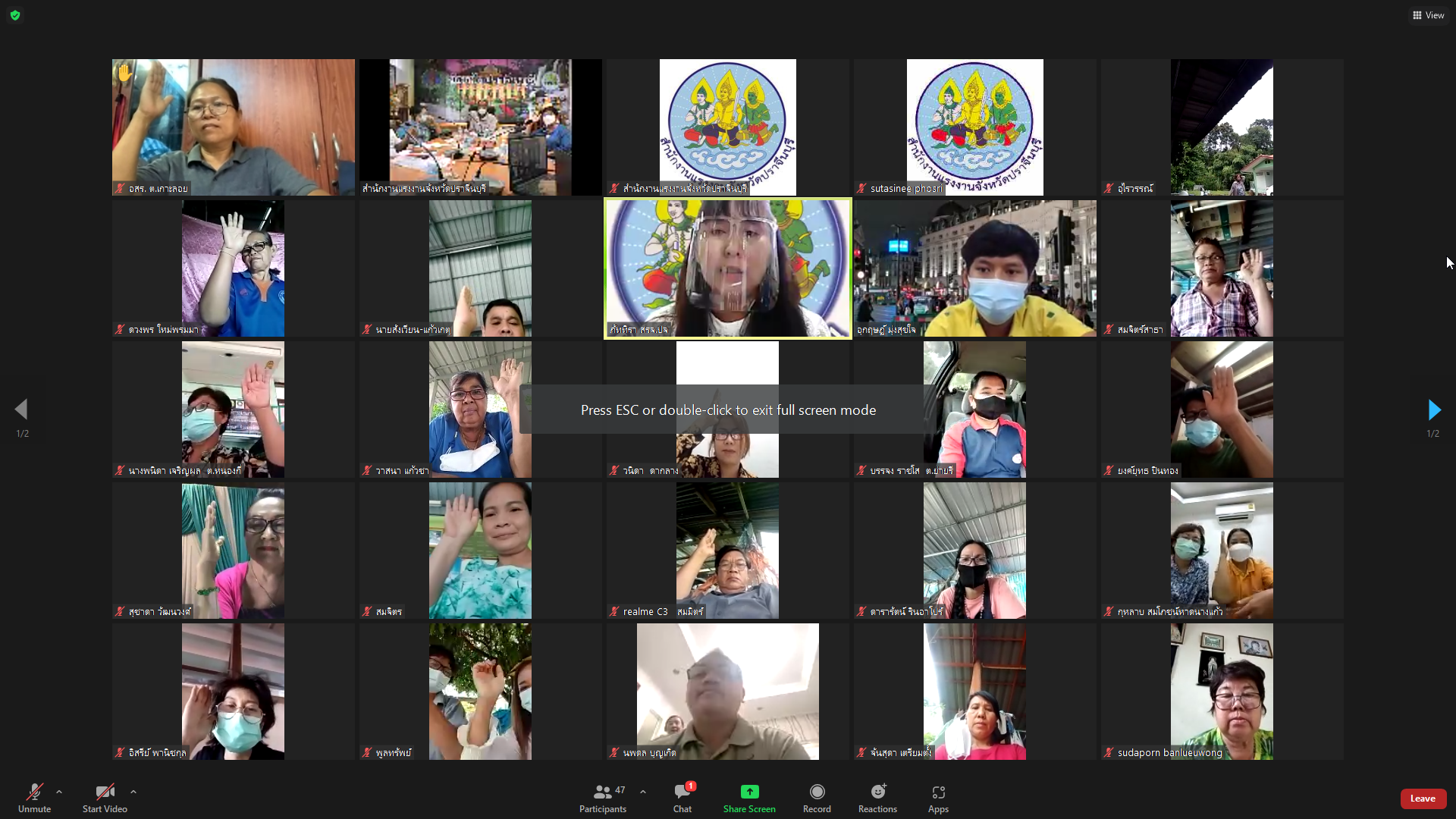Start recording with the Record icon
The height and width of the screenshot is (819, 1456).
click(817, 798)
